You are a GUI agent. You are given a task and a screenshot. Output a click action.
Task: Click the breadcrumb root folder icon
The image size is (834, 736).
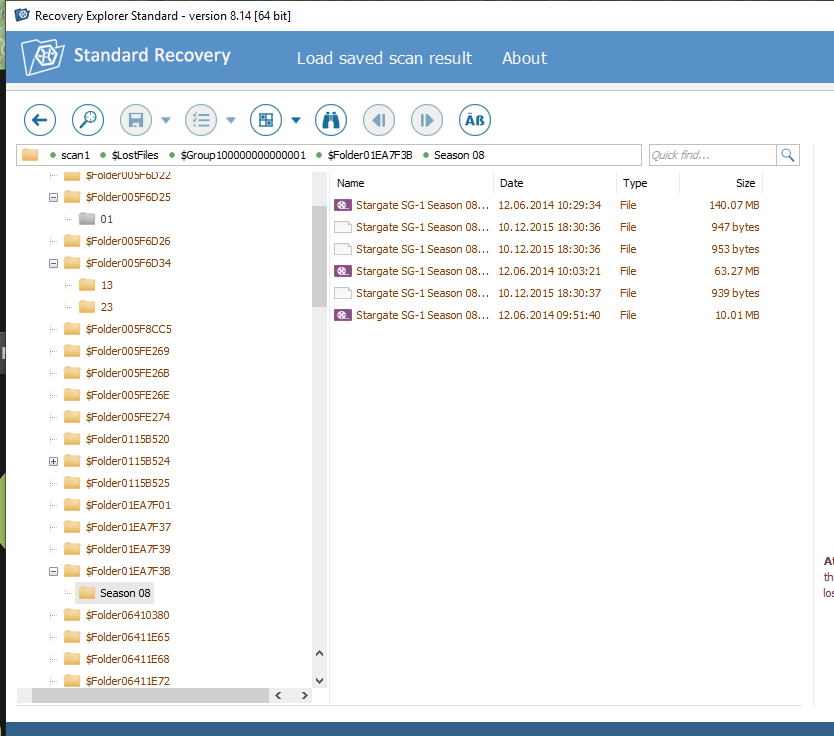[x=30, y=155]
